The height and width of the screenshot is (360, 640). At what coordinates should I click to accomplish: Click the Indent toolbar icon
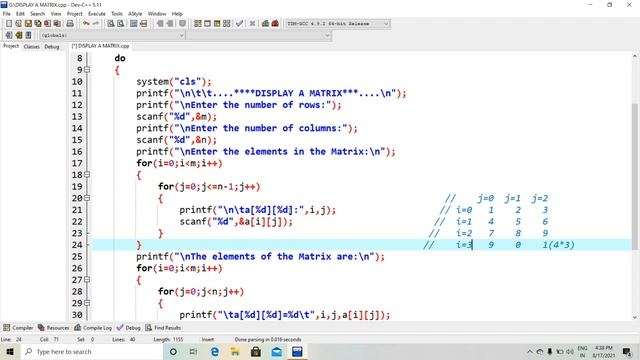(x=160, y=24)
